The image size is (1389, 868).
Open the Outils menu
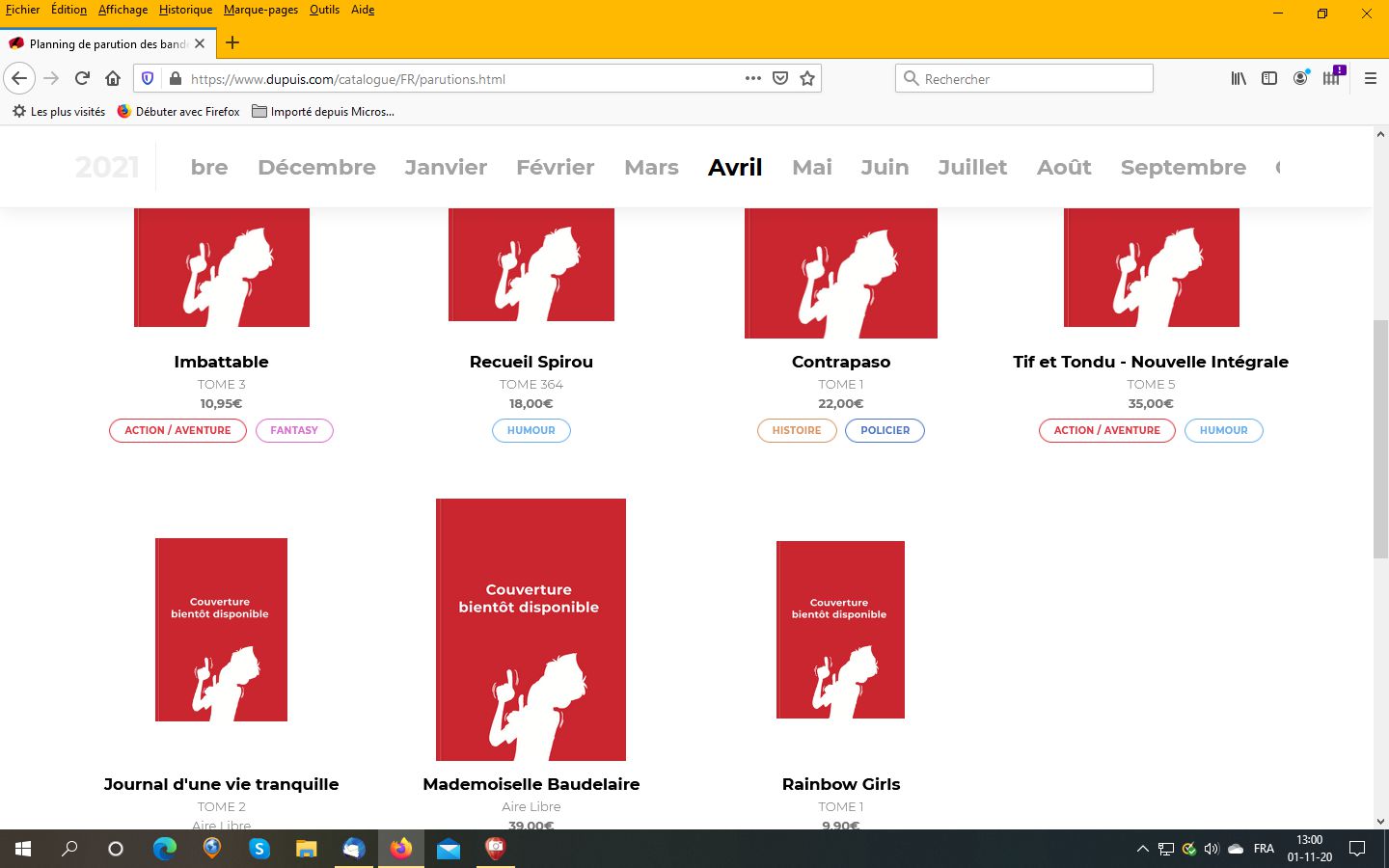324,10
